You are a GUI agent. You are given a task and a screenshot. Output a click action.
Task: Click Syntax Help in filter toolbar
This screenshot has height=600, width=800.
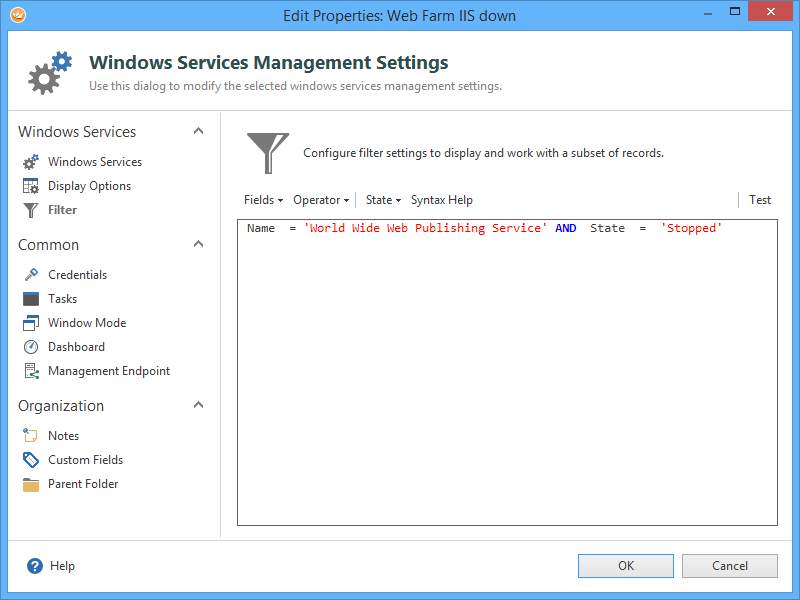point(441,200)
